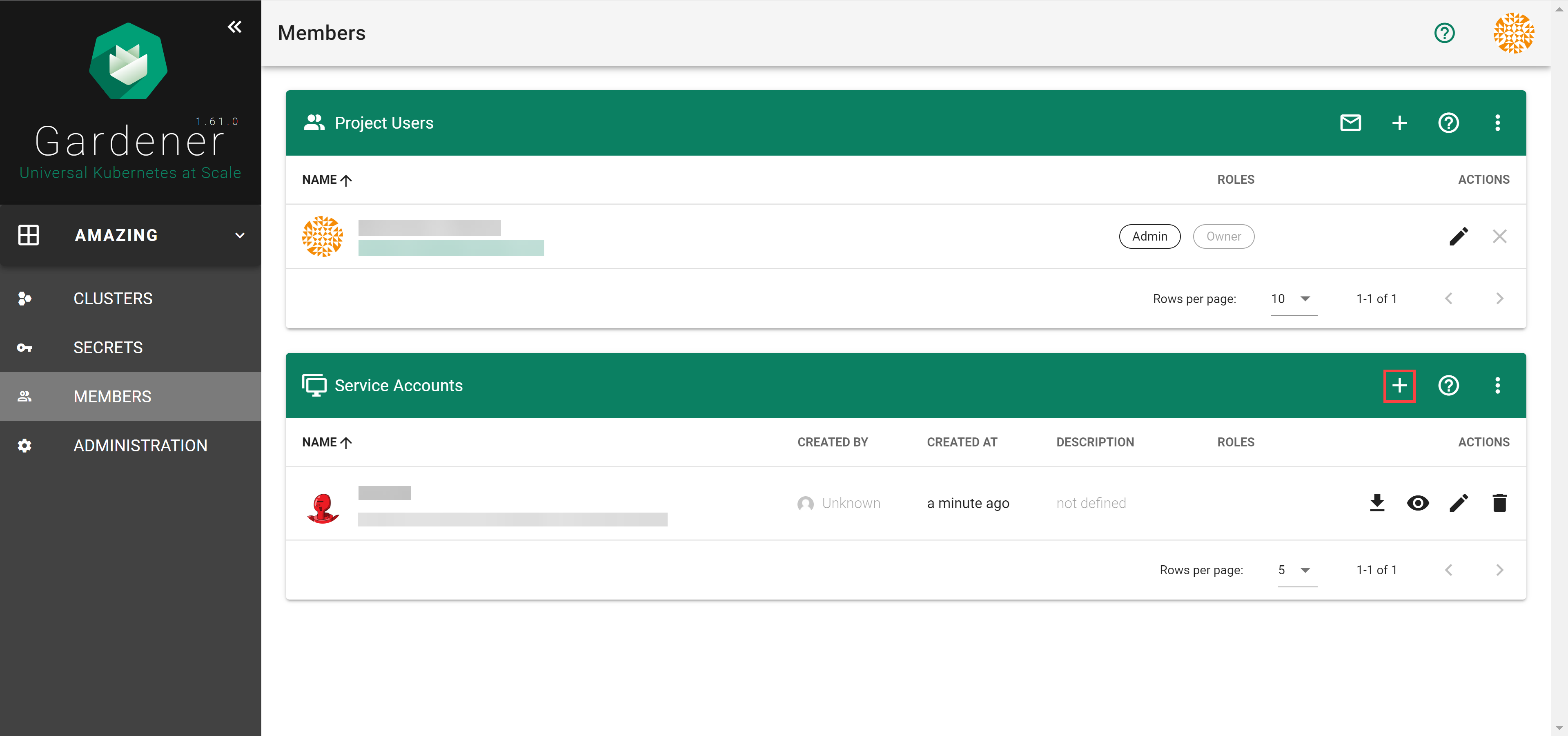Click the Members sidebar icon

[25, 396]
